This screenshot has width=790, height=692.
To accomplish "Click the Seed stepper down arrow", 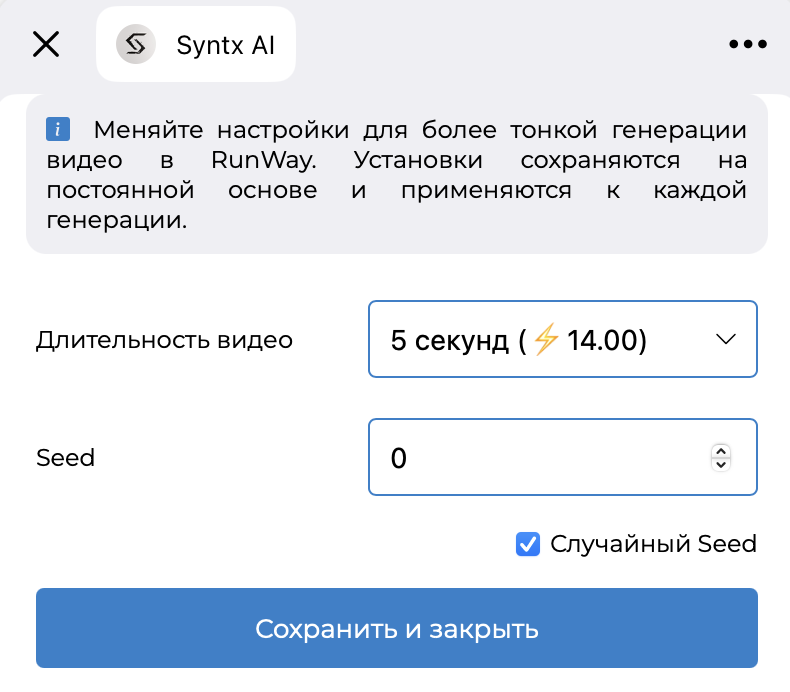I will coord(720,465).
